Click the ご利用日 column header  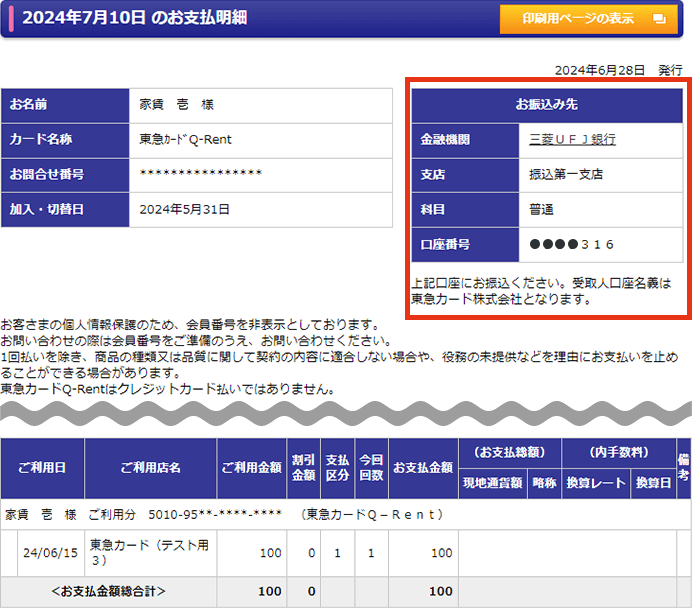(x=42, y=468)
